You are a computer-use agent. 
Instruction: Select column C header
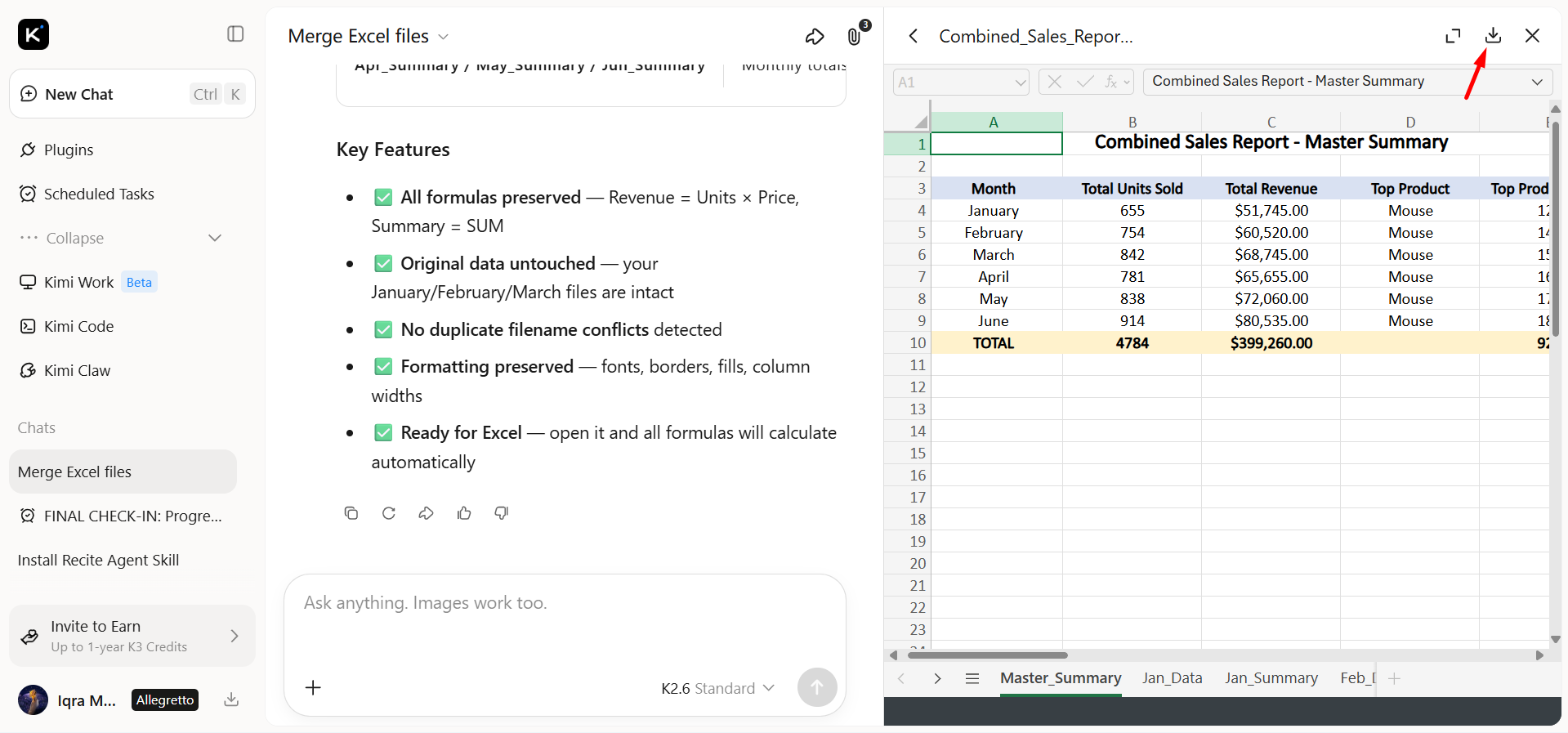point(1271,122)
